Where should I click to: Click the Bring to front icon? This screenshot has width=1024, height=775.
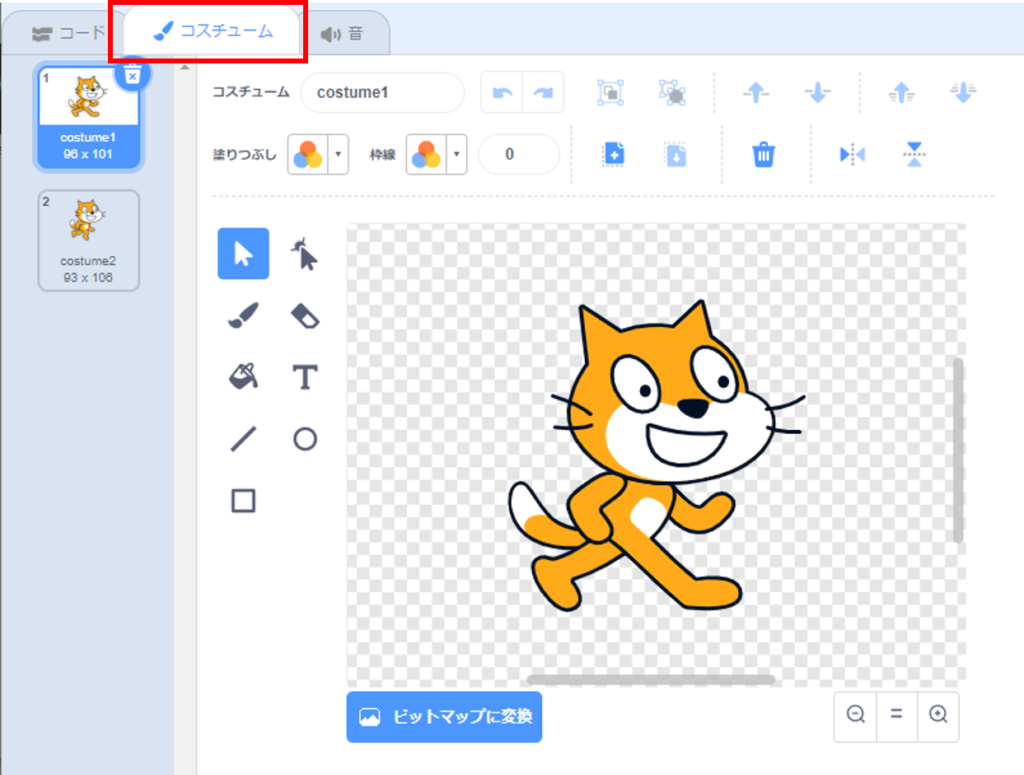coord(901,93)
